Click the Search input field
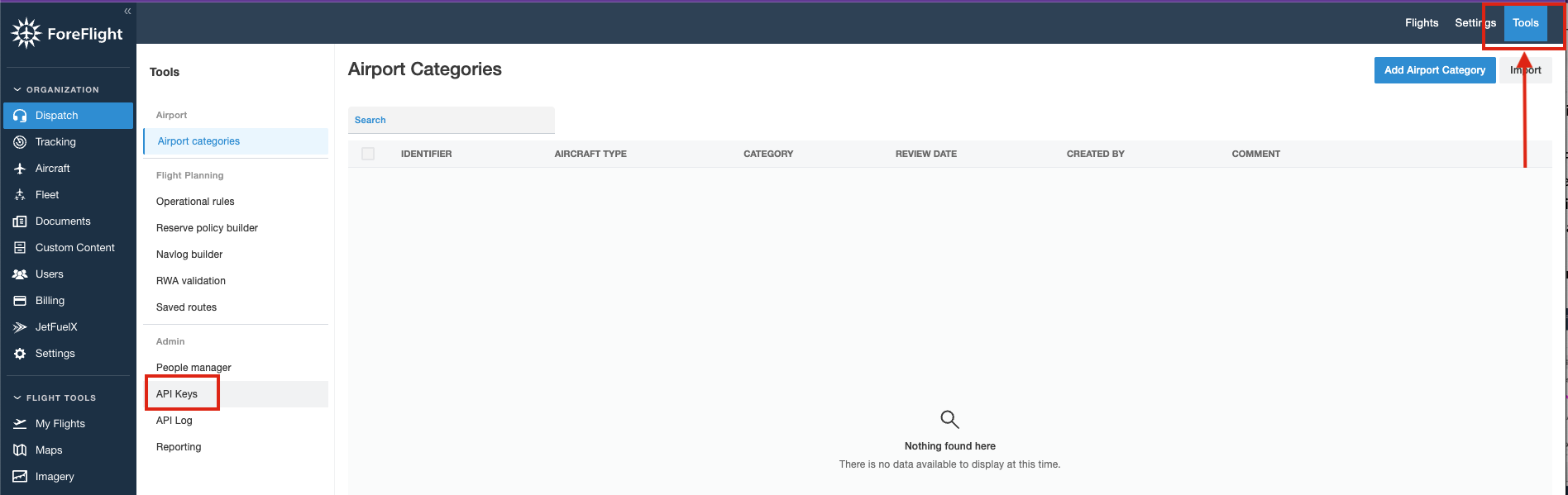 pyautogui.click(x=451, y=120)
